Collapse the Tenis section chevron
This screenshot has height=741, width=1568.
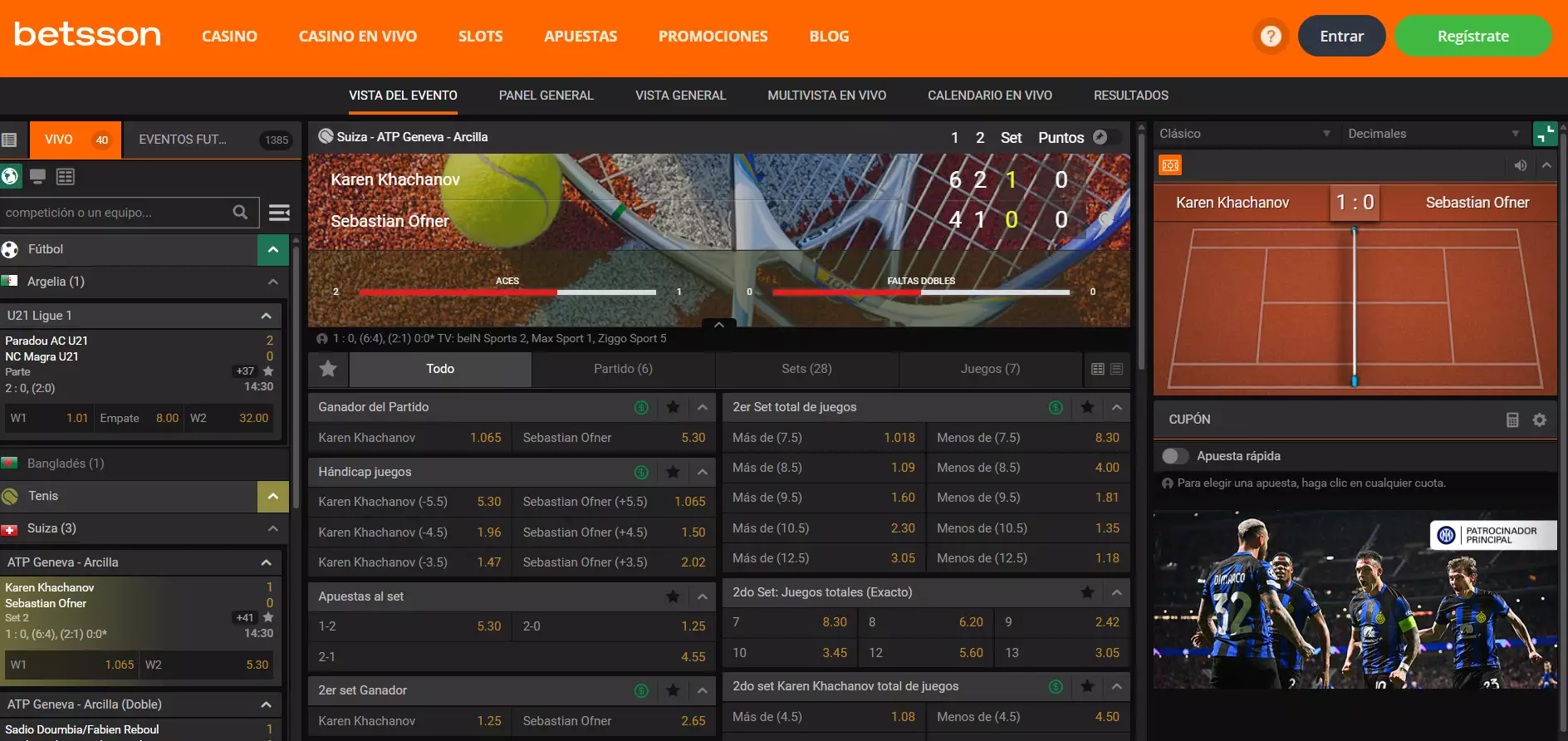(273, 497)
